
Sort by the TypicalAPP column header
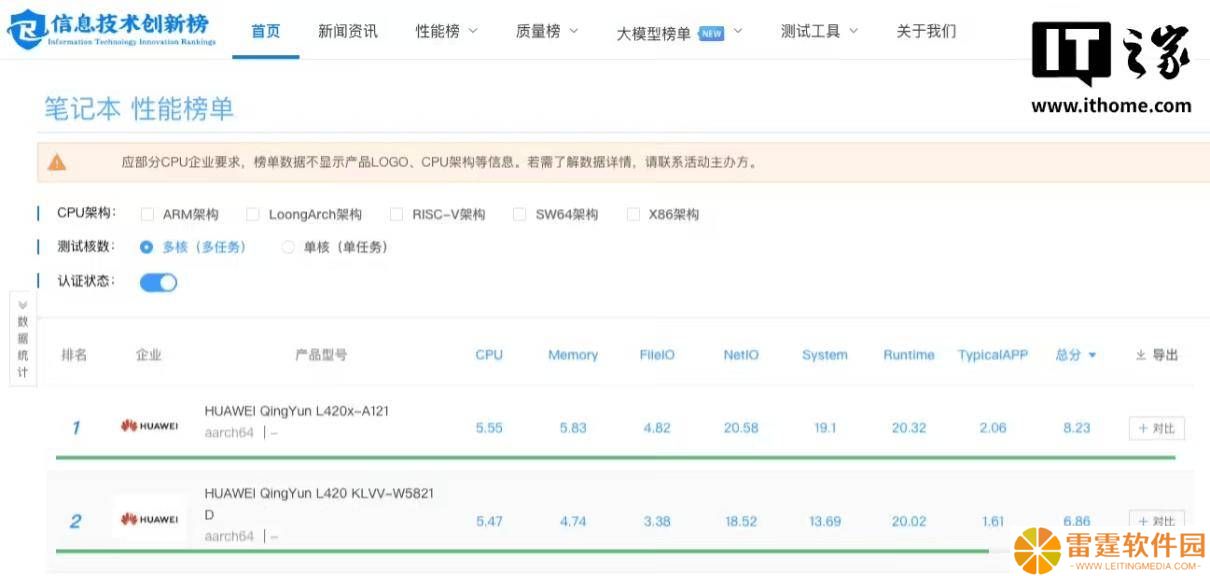pyautogui.click(x=993, y=355)
